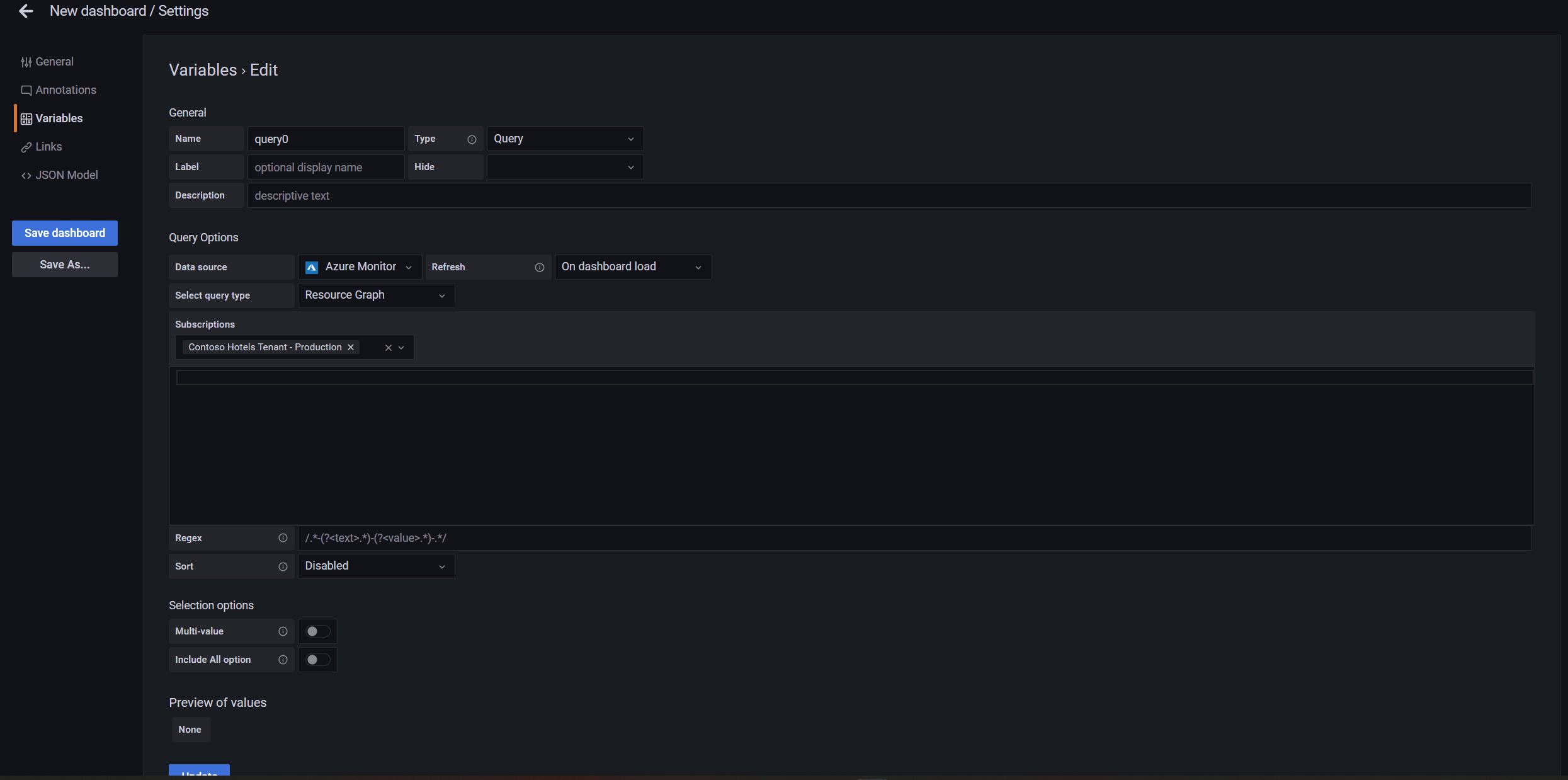Click the Azure Monitor data source icon
The width and height of the screenshot is (1568, 780).
pos(311,267)
